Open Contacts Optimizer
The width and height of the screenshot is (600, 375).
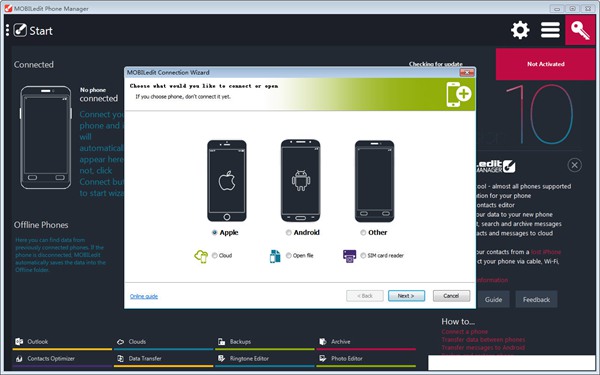[x=62, y=359]
